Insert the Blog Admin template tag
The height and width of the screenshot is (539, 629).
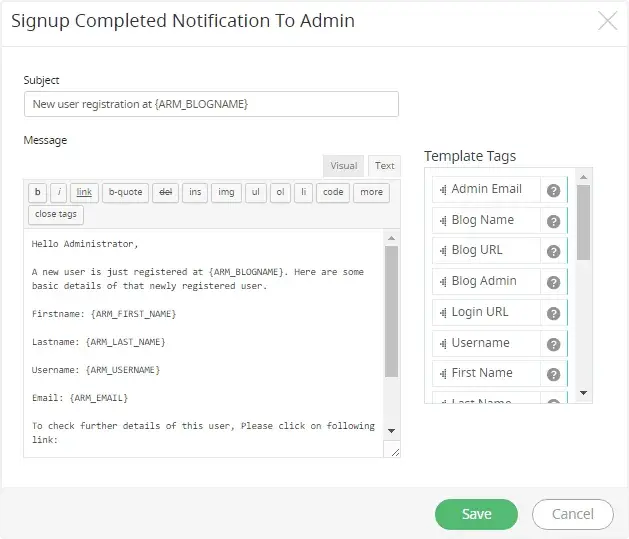(x=484, y=282)
